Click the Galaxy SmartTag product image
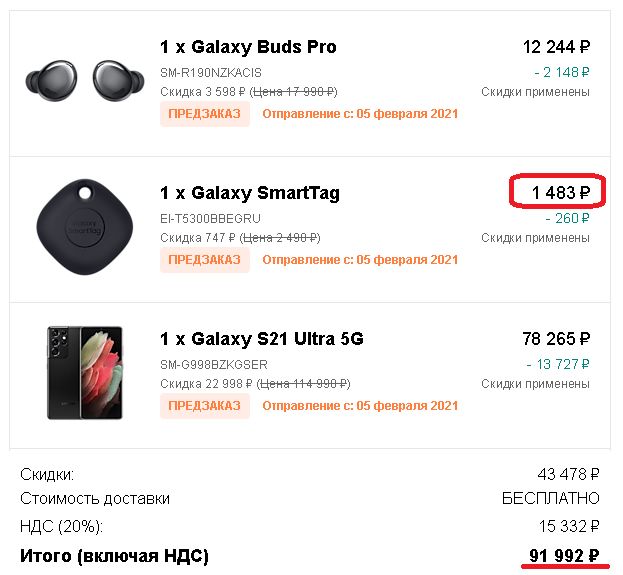This screenshot has width=623, height=575. click(x=85, y=227)
